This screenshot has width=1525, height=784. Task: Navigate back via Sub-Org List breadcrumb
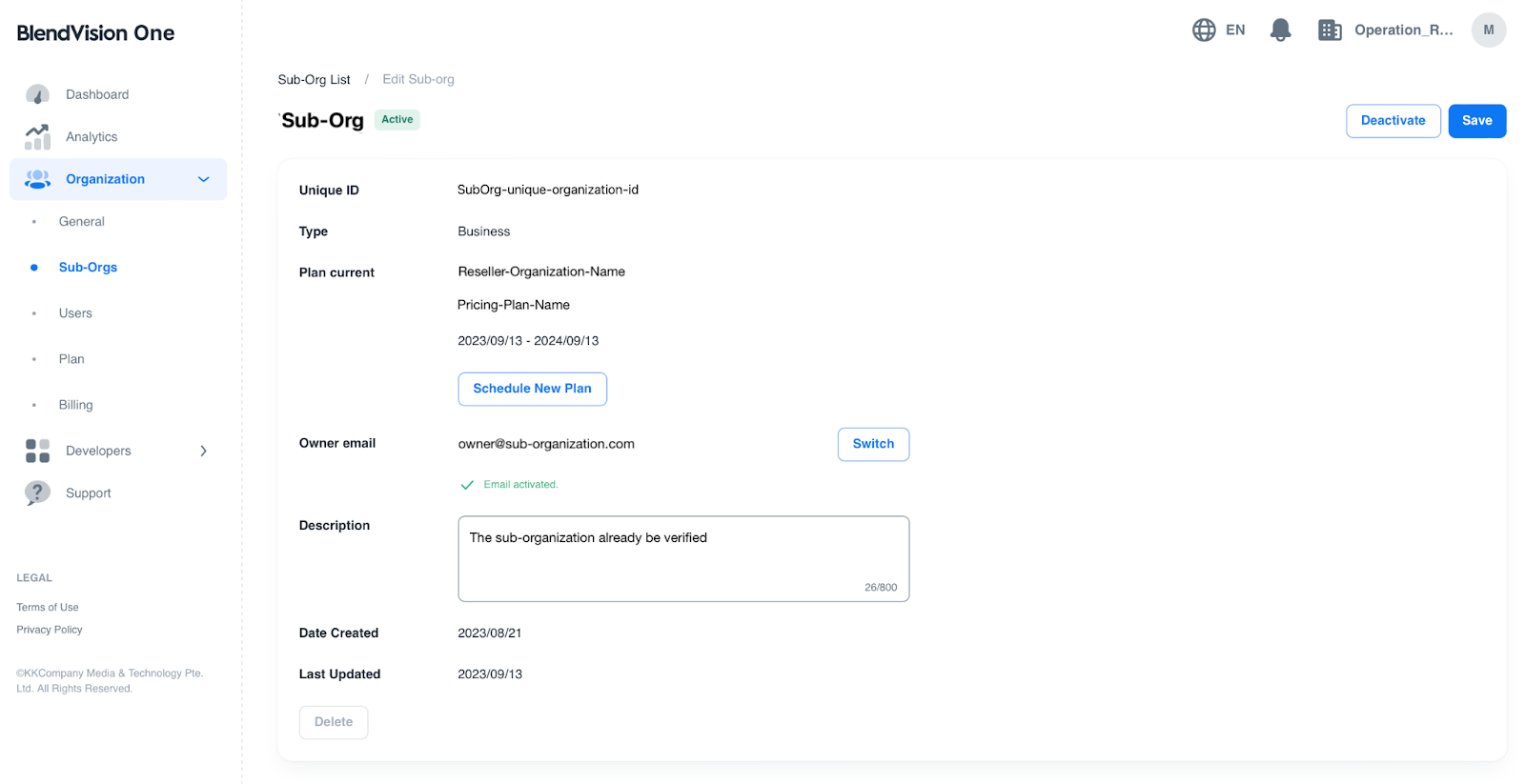coord(314,80)
